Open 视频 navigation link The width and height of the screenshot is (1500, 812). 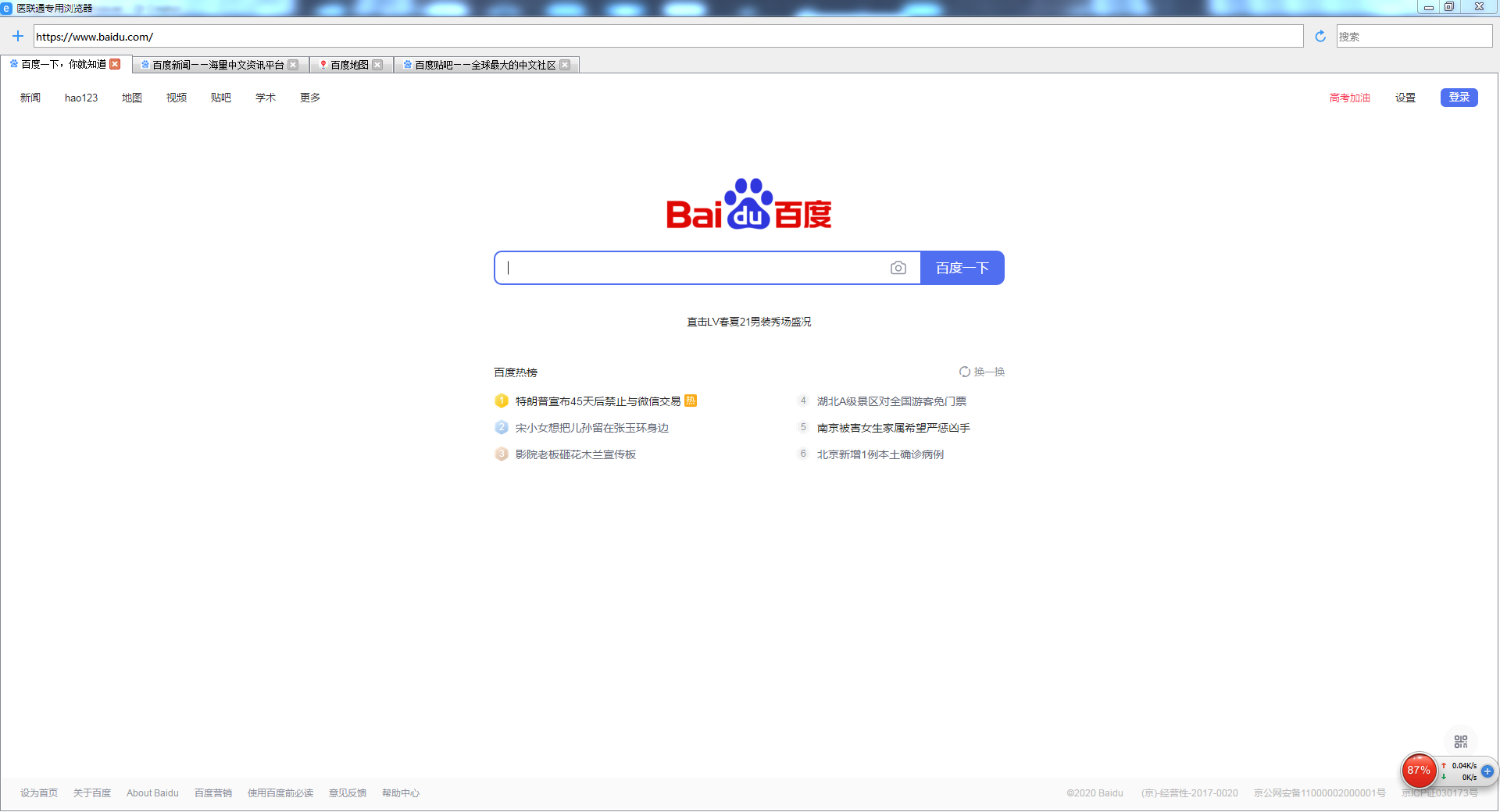pos(177,98)
